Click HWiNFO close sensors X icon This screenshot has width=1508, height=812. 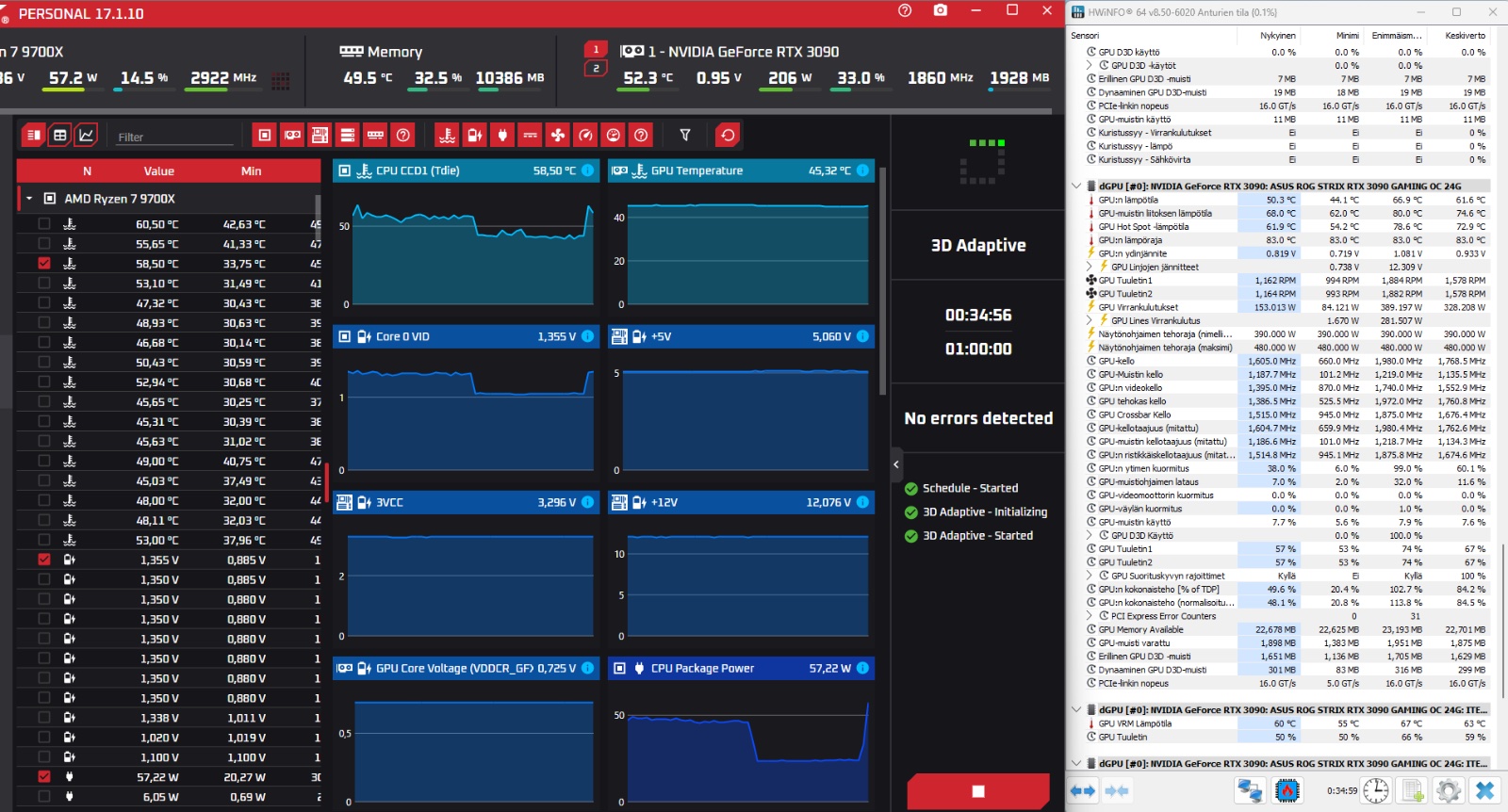pyautogui.click(x=1485, y=791)
